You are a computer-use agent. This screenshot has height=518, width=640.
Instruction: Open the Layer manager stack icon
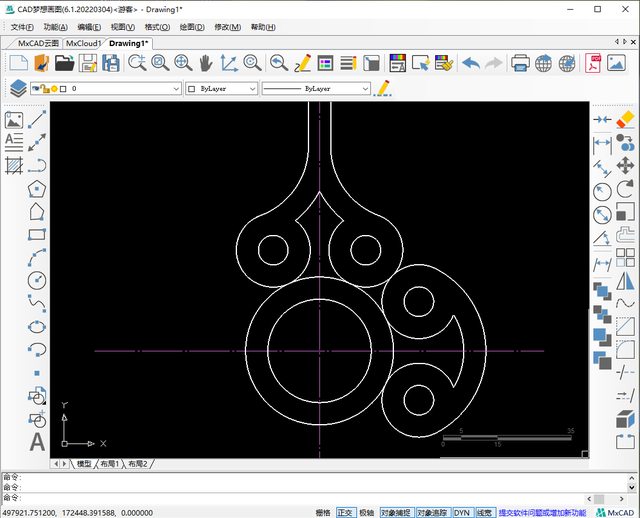18,88
